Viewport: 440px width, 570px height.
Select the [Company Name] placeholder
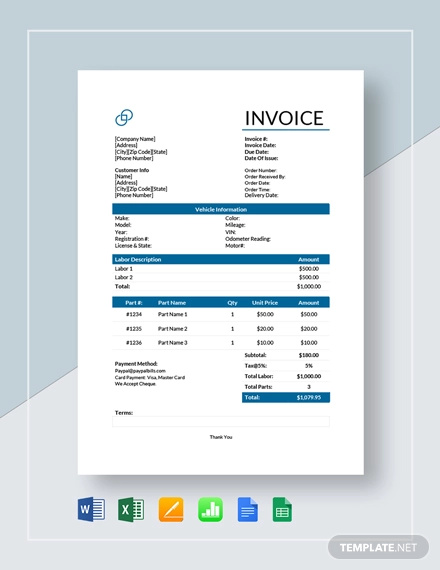point(135,139)
